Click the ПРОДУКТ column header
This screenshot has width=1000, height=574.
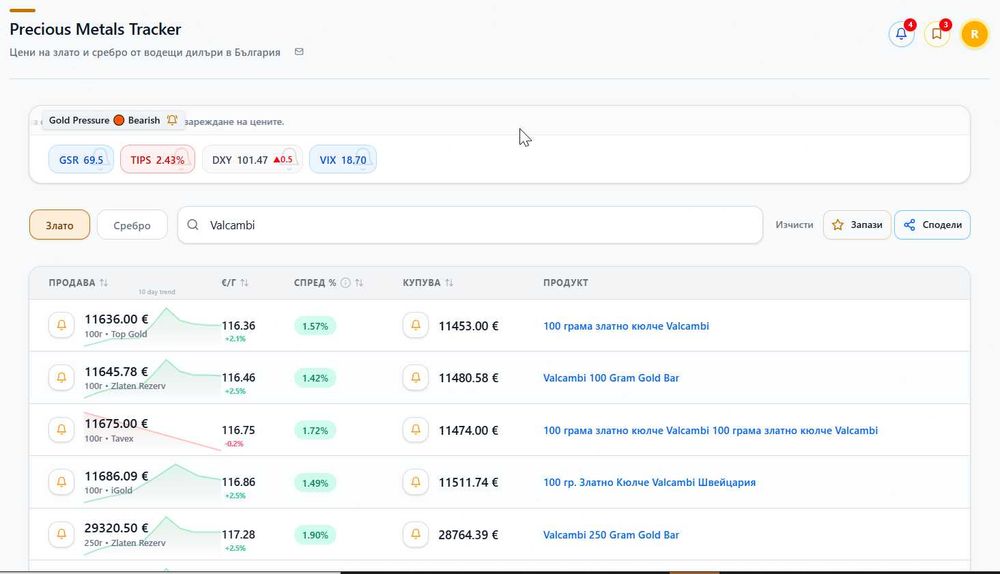(x=566, y=283)
